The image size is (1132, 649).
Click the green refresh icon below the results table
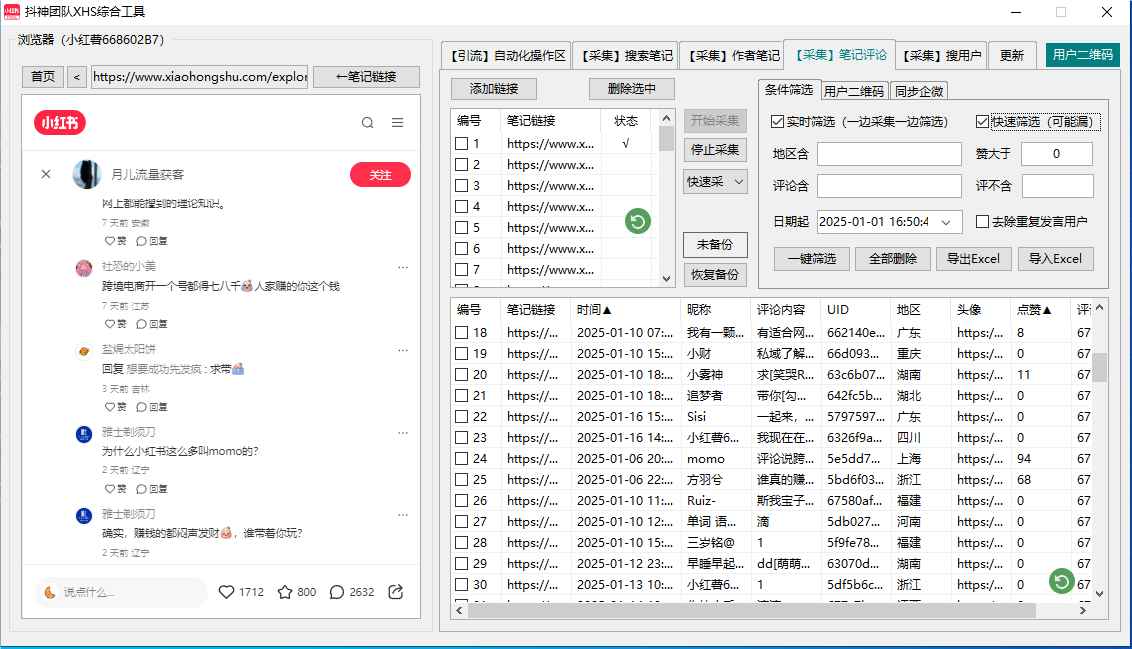coord(1060,580)
